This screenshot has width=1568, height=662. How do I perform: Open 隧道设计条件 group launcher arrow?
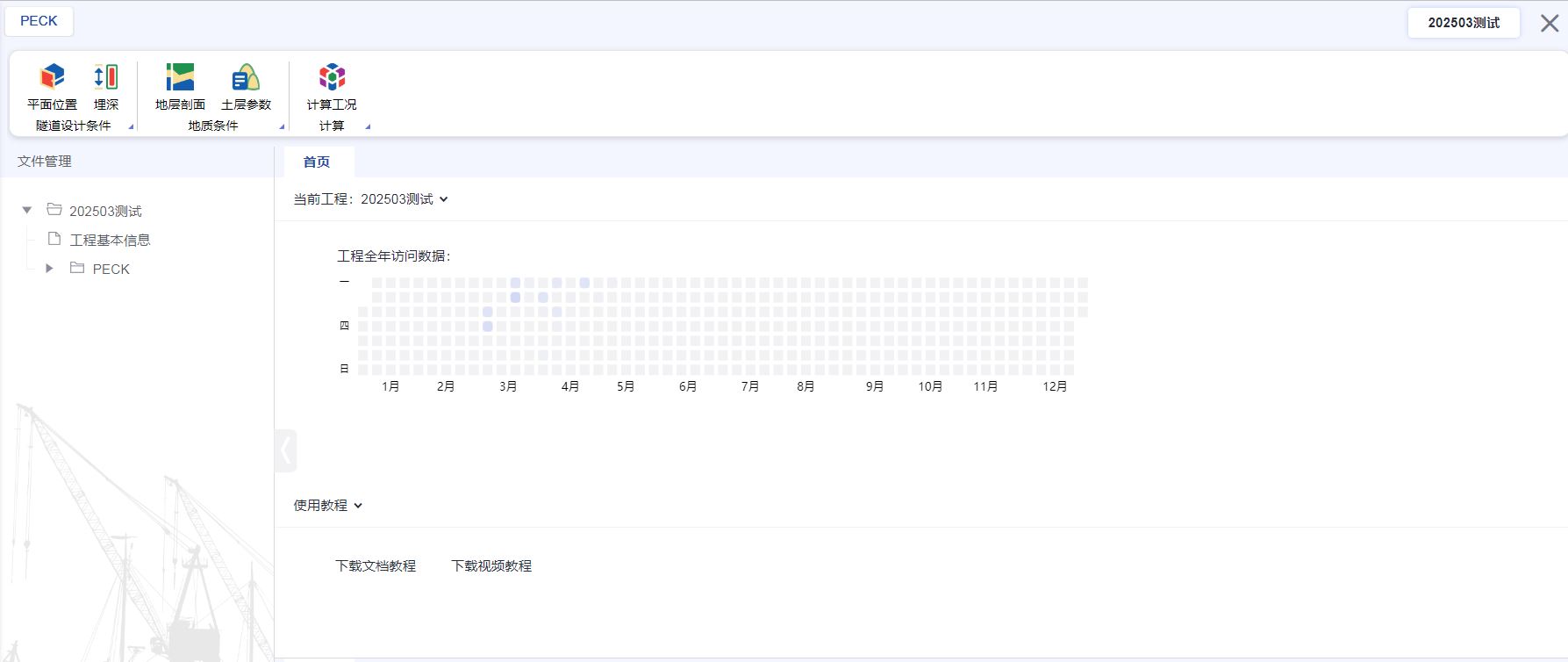pos(131,126)
